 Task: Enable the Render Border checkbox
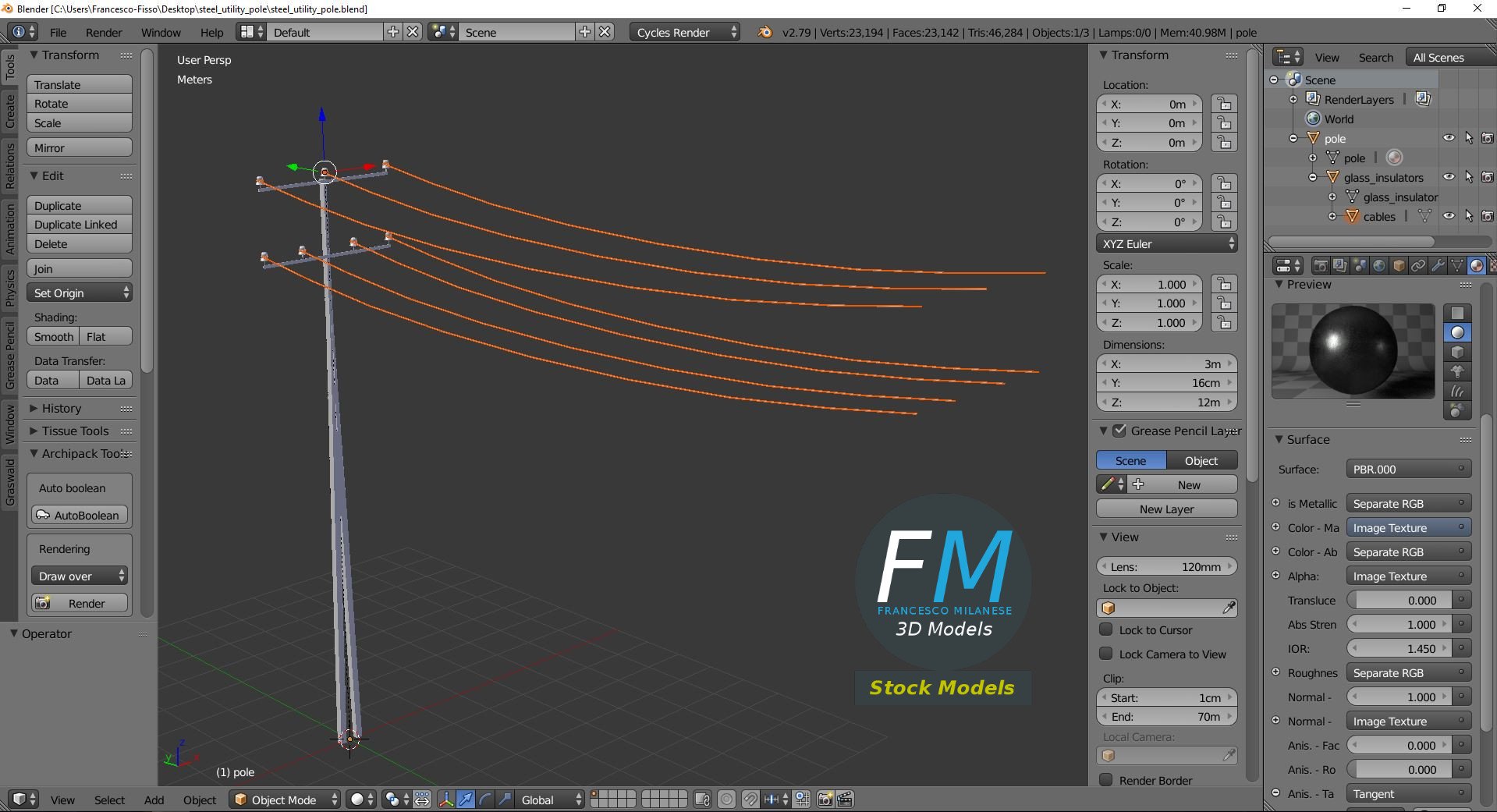[1105, 780]
